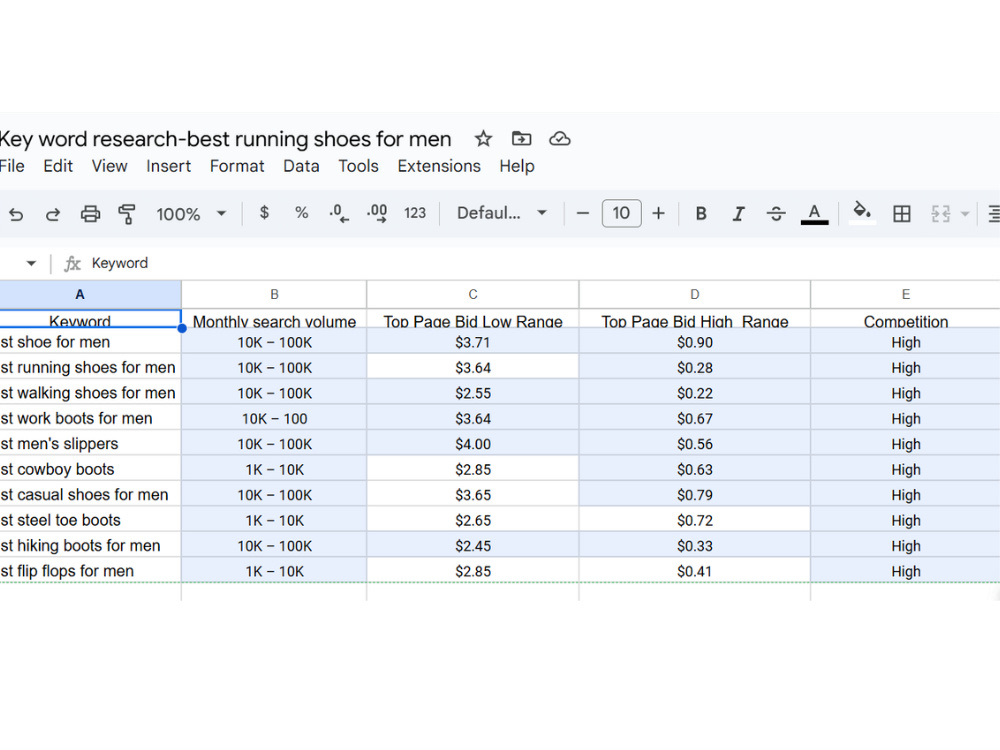Click horizontal align icon at toolbar edge

pos(994,214)
